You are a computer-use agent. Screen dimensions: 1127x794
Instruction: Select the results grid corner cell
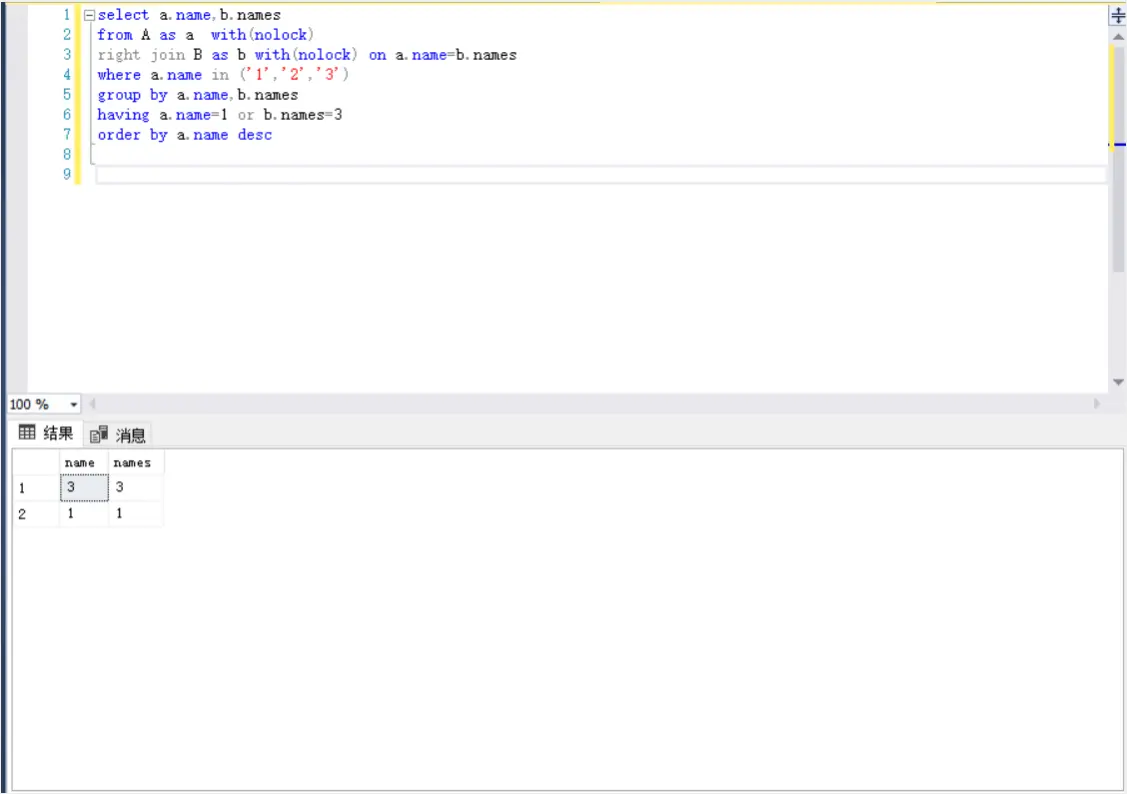(x=36, y=463)
